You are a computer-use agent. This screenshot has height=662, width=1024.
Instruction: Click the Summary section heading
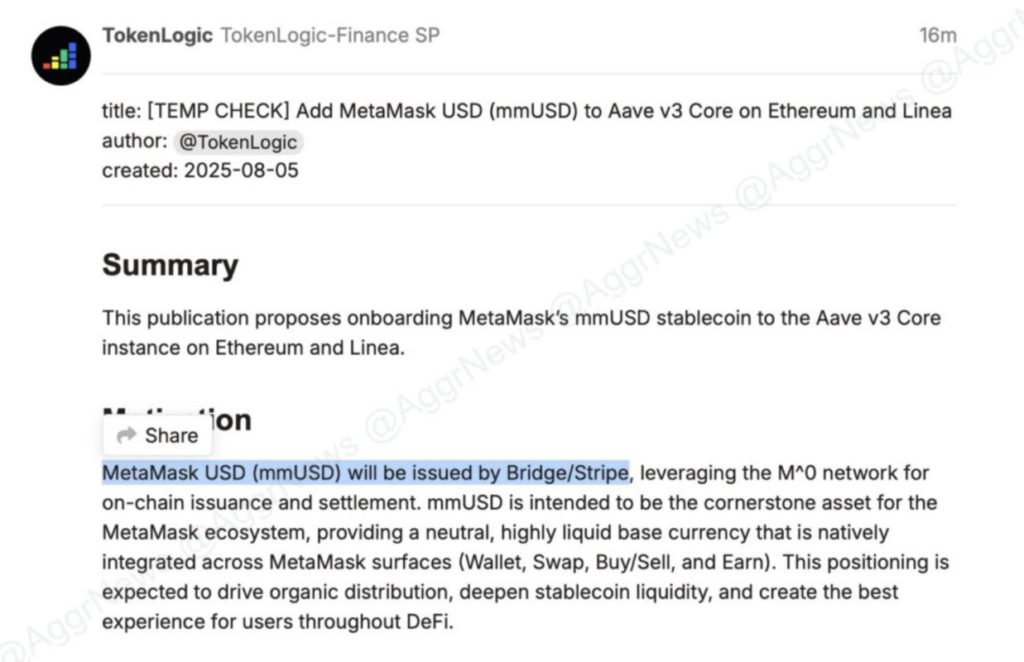[x=169, y=264]
